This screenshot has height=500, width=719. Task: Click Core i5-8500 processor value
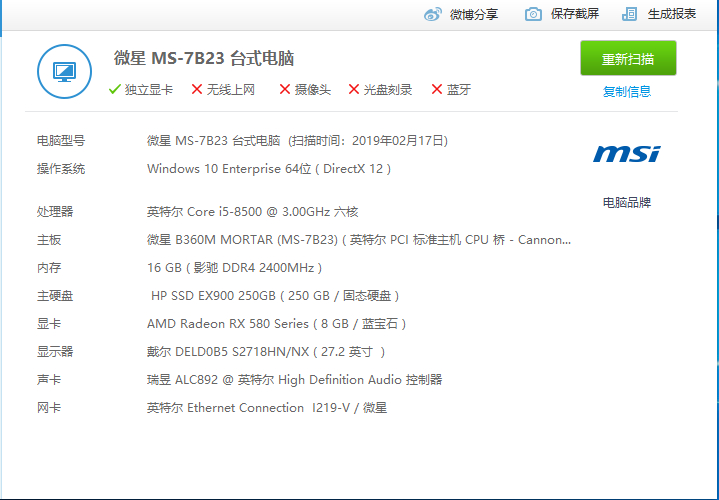pyautogui.click(x=252, y=211)
